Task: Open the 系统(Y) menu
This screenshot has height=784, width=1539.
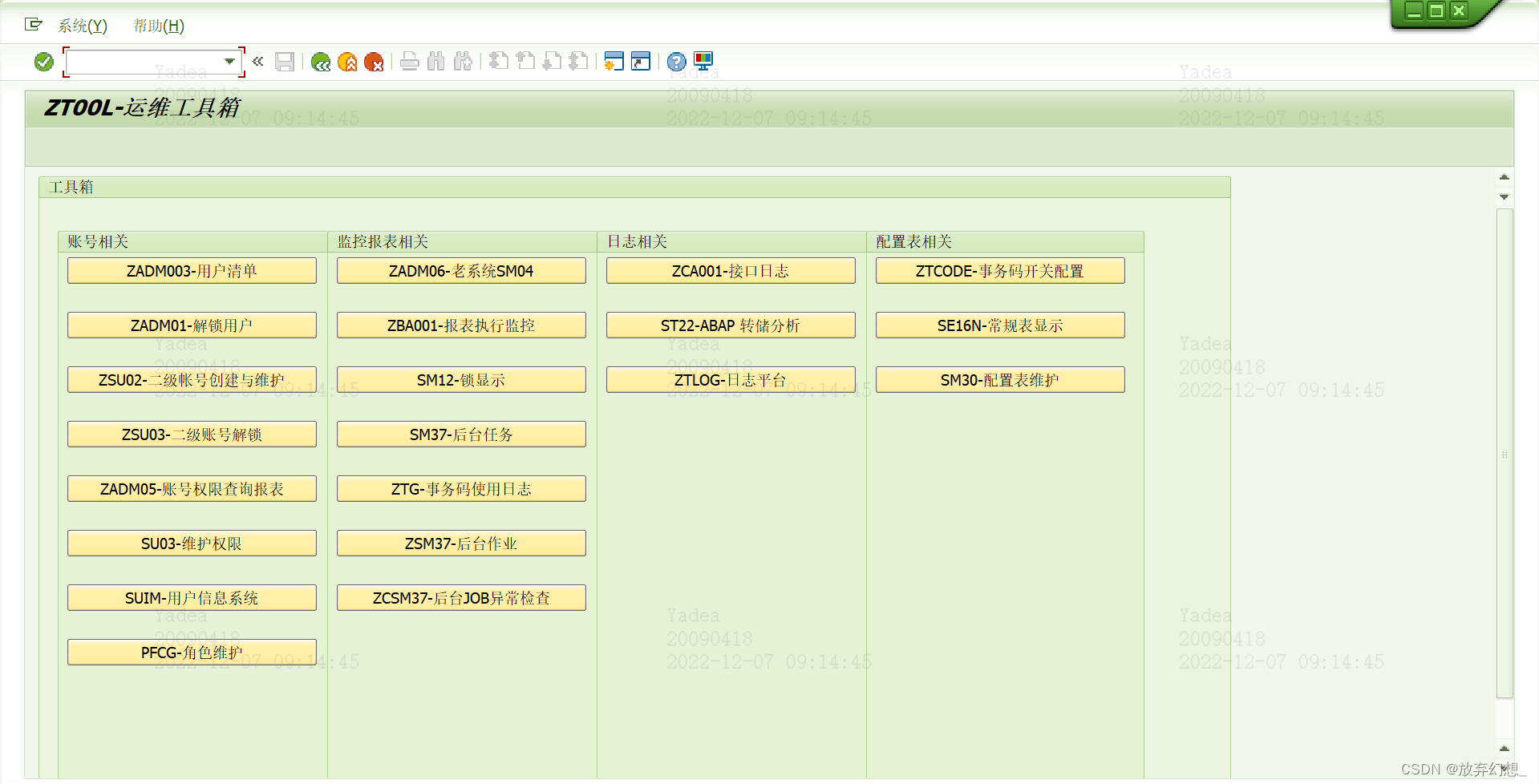Action: tap(83, 26)
